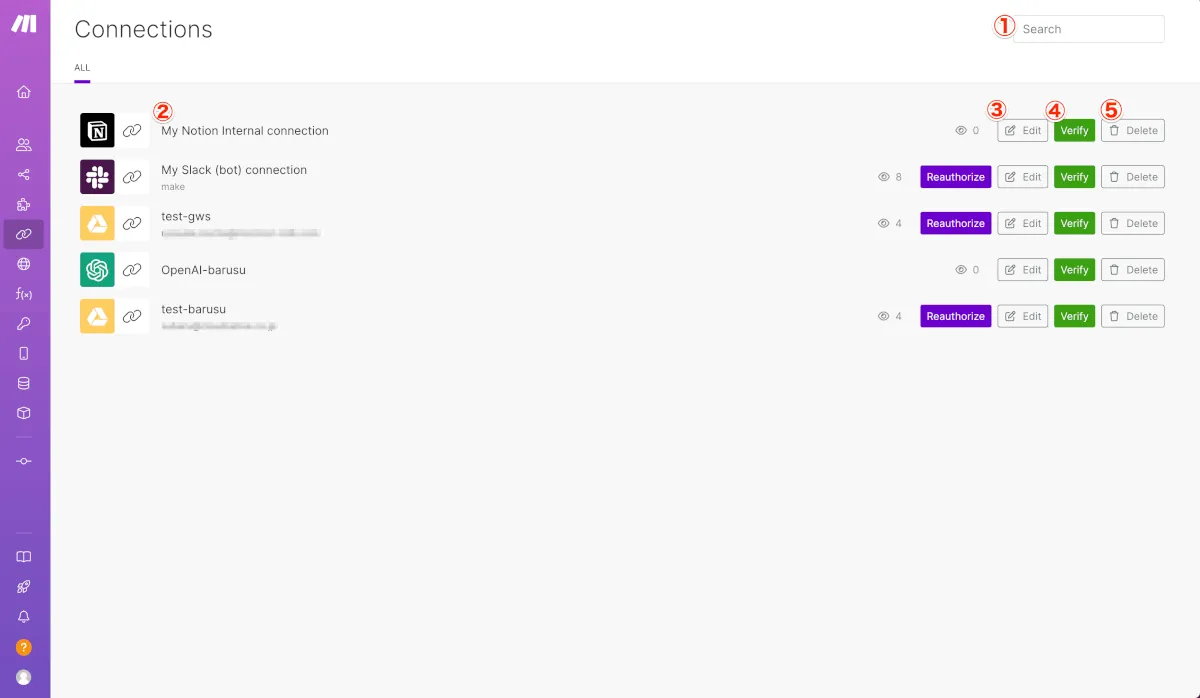Reauthorize the test-gws connection
Screen dimensions: 1200x698
click(x=955, y=223)
